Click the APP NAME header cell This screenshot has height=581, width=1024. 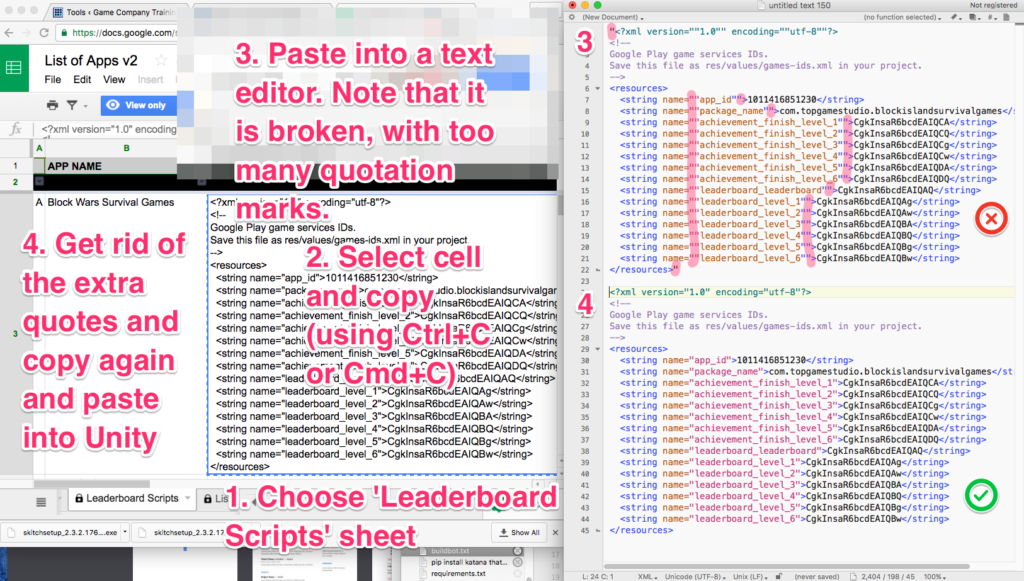111,166
